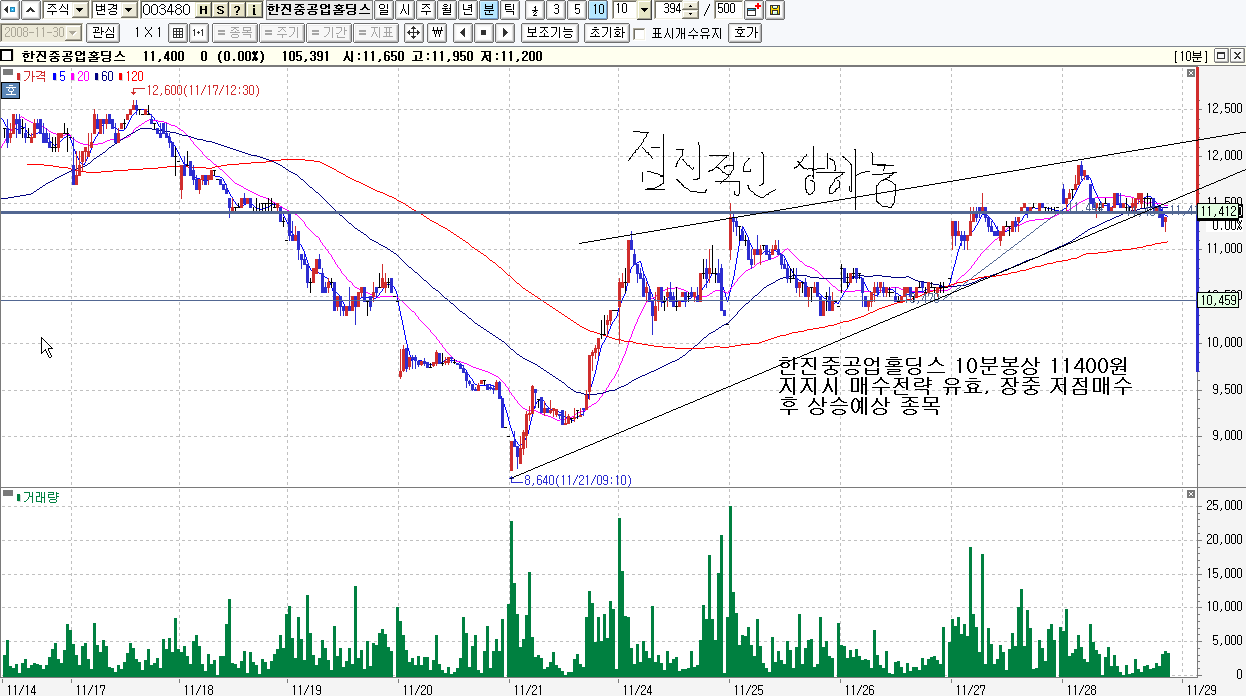The height and width of the screenshot is (696, 1246).
Task: Expand the 변경 dropdown
Action: [x=113, y=10]
